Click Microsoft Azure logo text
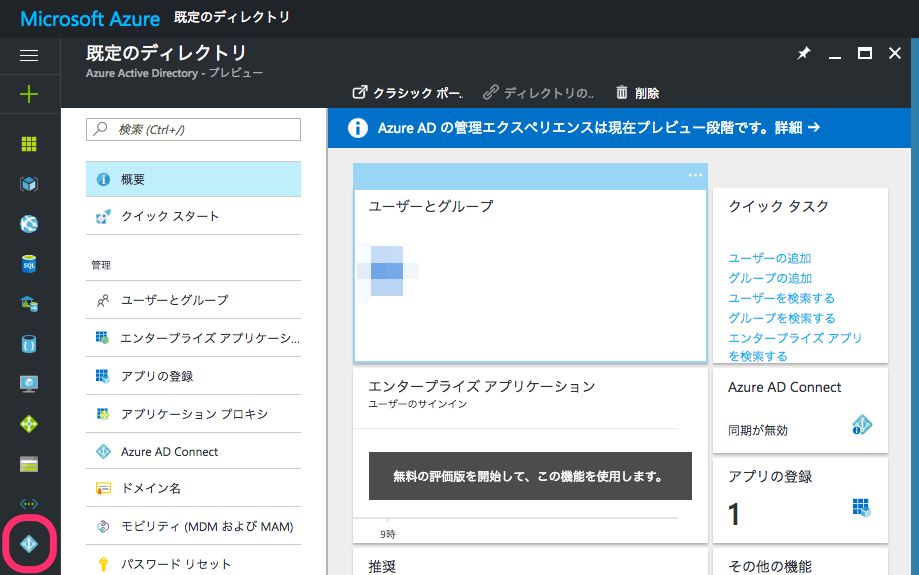Viewport: 919px width, 575px height. 90,19
